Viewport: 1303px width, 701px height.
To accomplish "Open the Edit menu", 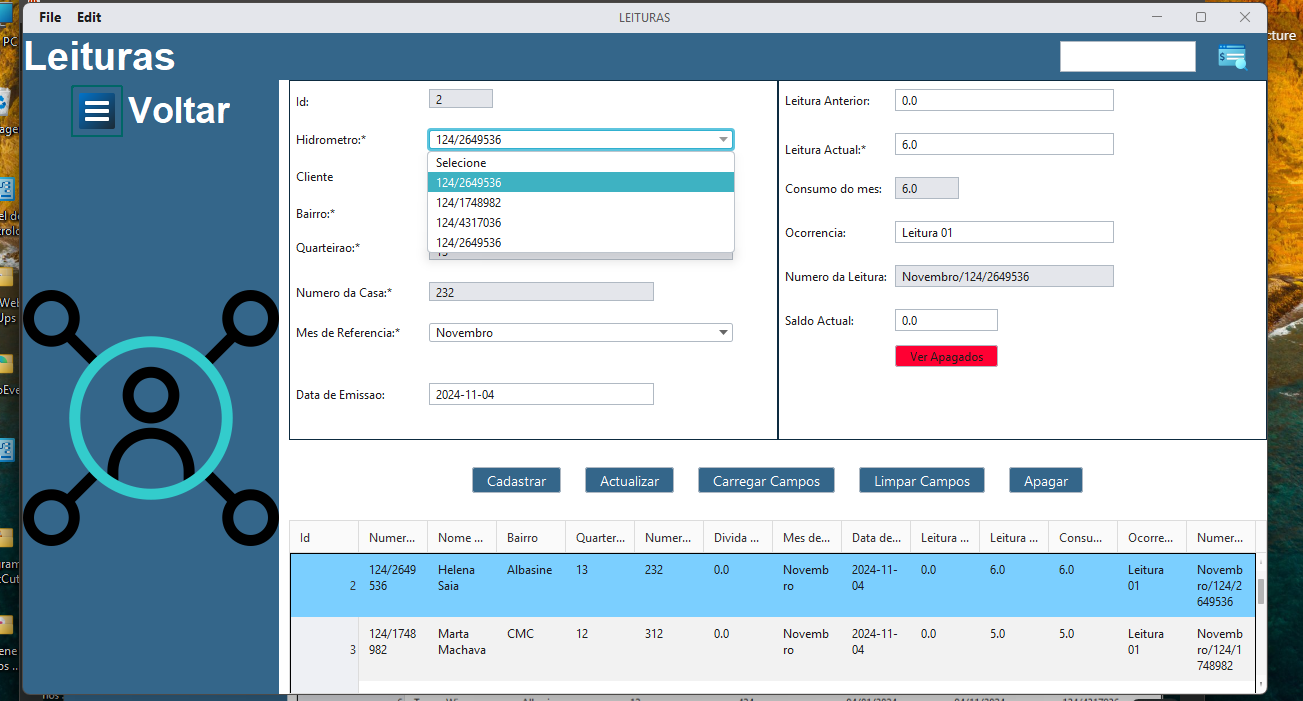I will click(x=89, y=17).
